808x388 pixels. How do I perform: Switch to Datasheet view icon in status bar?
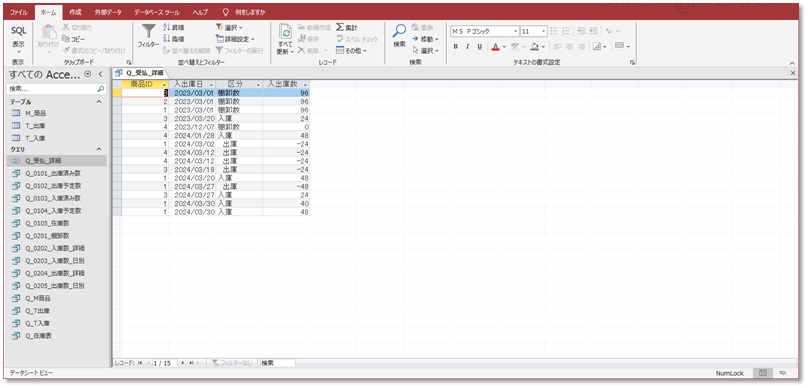[763, 373]
